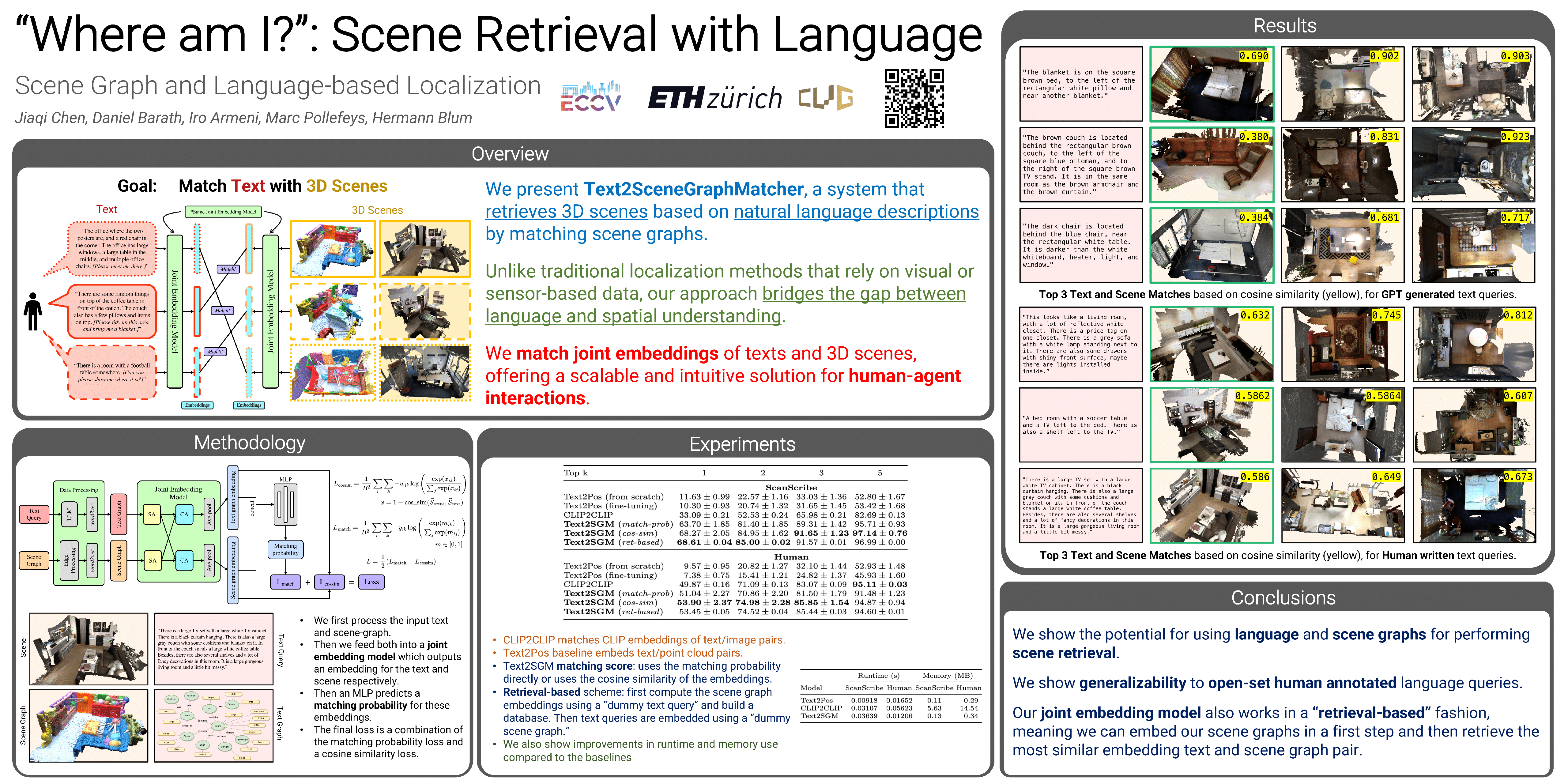This screenshot has width=1568, height=784.
Task: Click underlined 'bridges the gap between' phrase
Action: (x=864, y=294)
